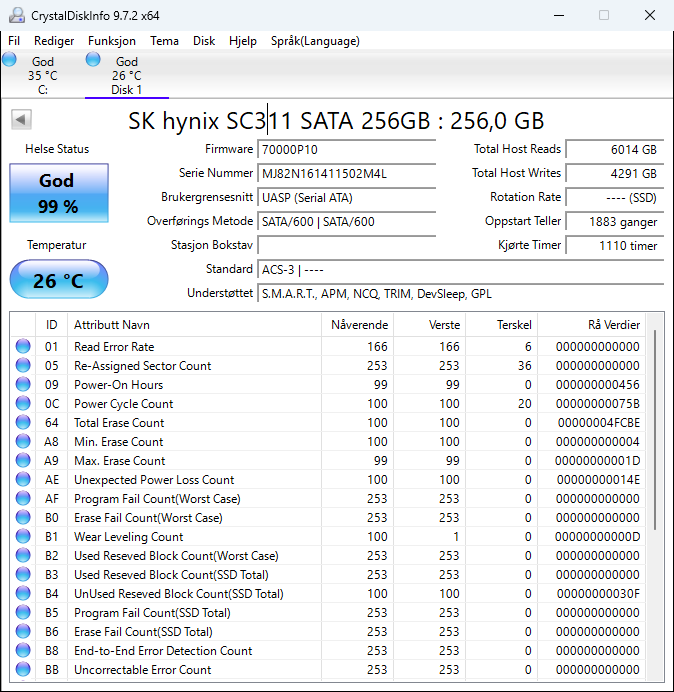674x692 pixels.
Task: Select the Disk 1 tab
Action: click(127, 74)
